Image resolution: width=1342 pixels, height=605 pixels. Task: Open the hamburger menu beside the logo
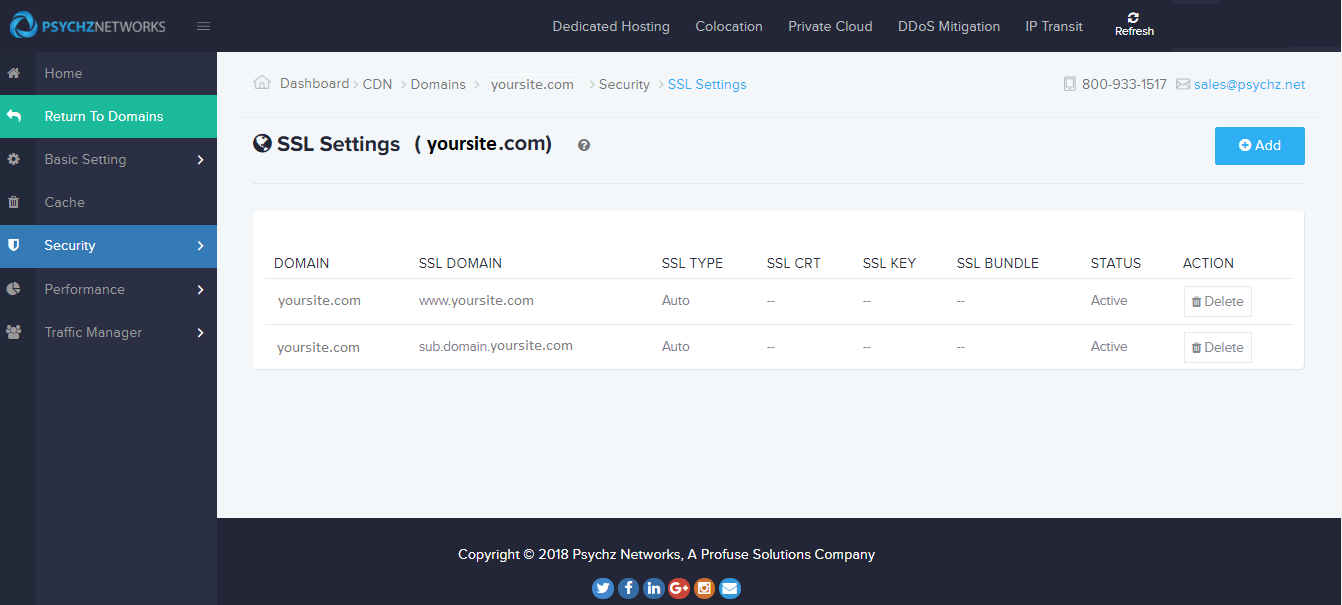coord(204,27)
